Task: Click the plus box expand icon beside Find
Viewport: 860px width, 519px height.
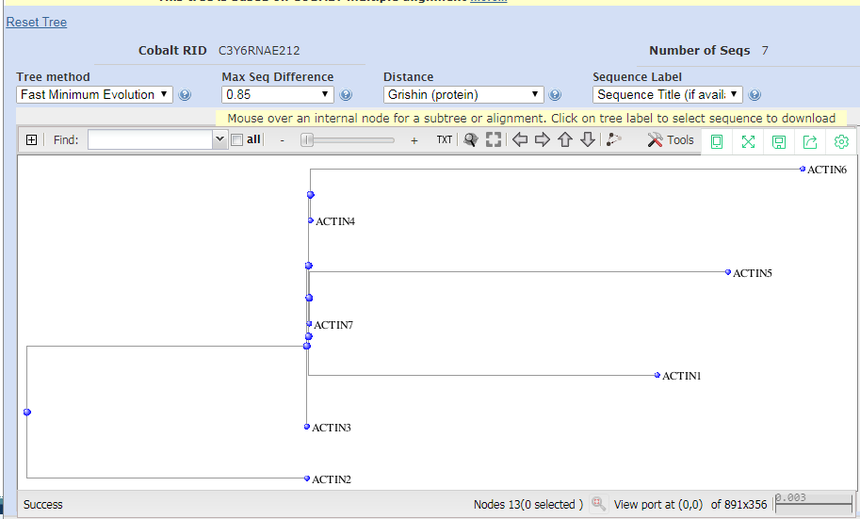Action: pos(32,141)
